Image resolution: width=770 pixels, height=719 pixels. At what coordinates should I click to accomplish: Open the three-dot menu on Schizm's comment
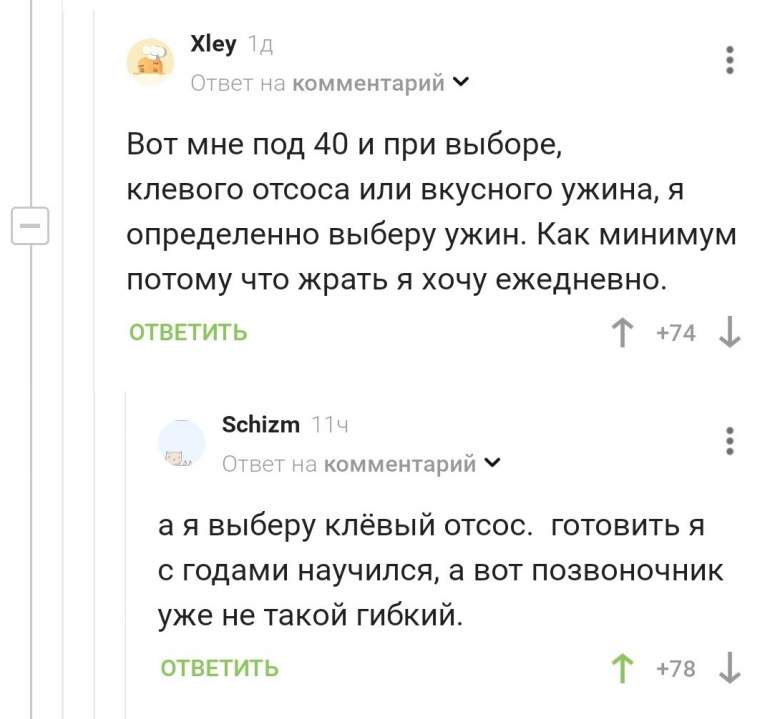click(730, 441)
